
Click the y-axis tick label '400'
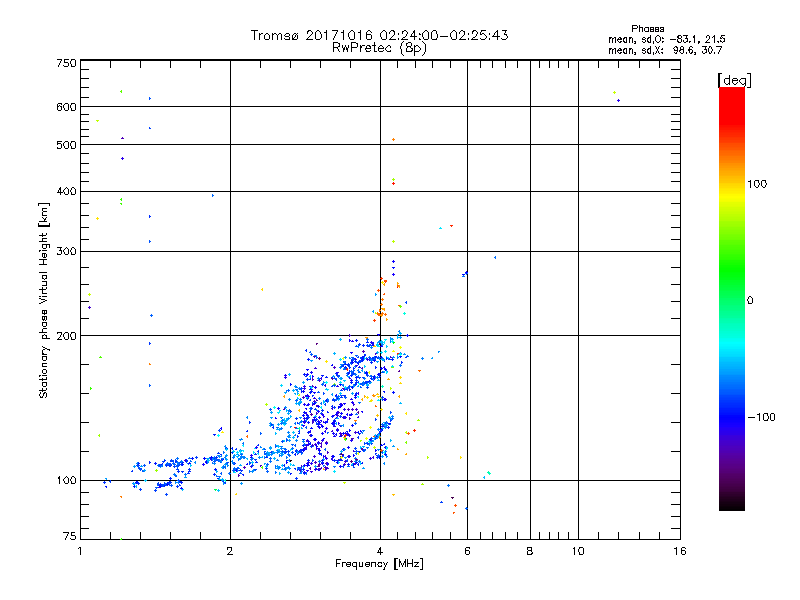coord(66,191)
